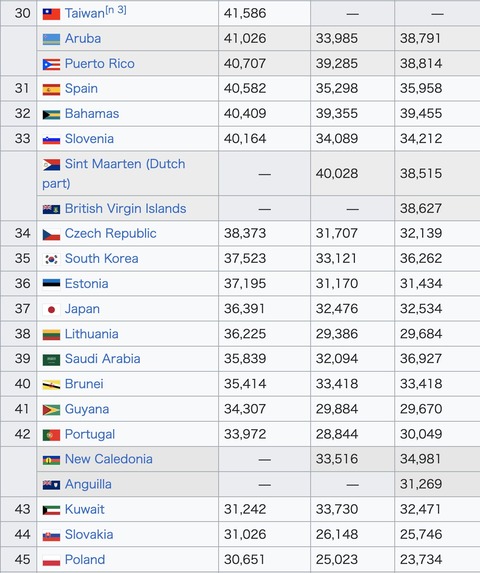Screen dimensions: 480x573
Task: Open the Taiwan footnote n 3 reference
Action: [x=116, y=10]
